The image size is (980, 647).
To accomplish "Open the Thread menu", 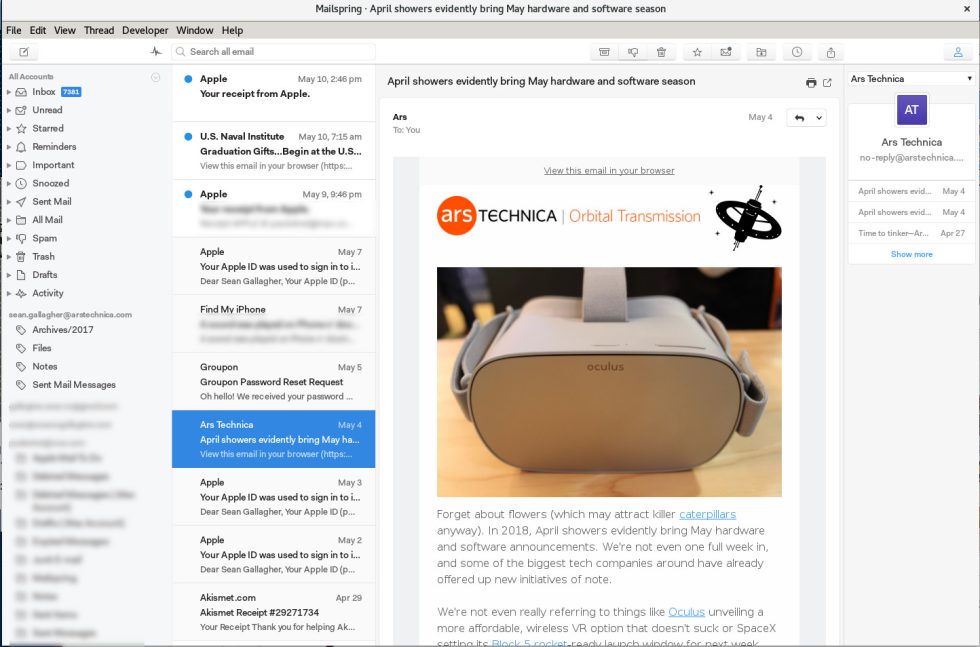I will (99, 30).
